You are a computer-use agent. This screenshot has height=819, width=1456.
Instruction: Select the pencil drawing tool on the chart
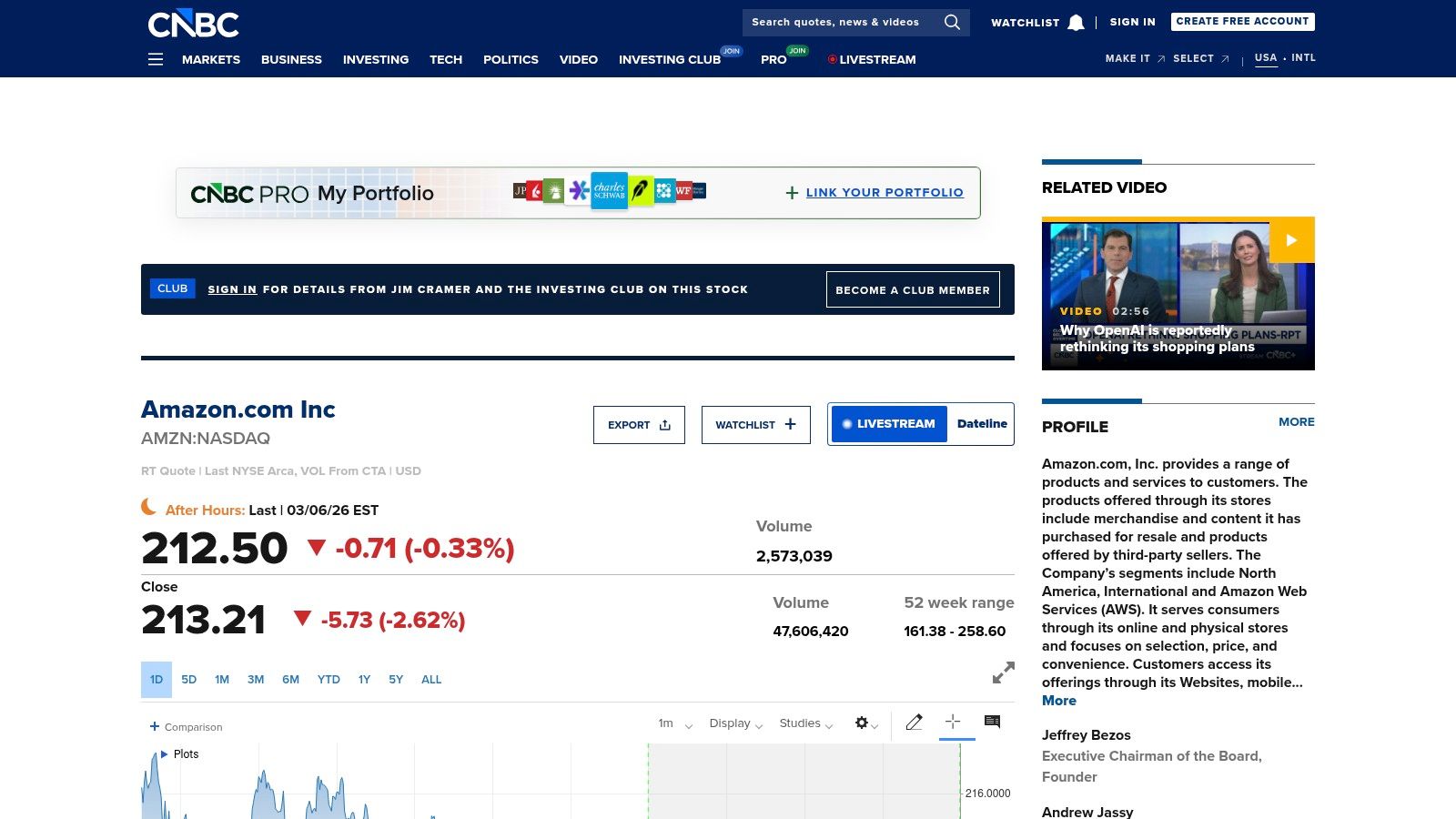tap(915, 722)
